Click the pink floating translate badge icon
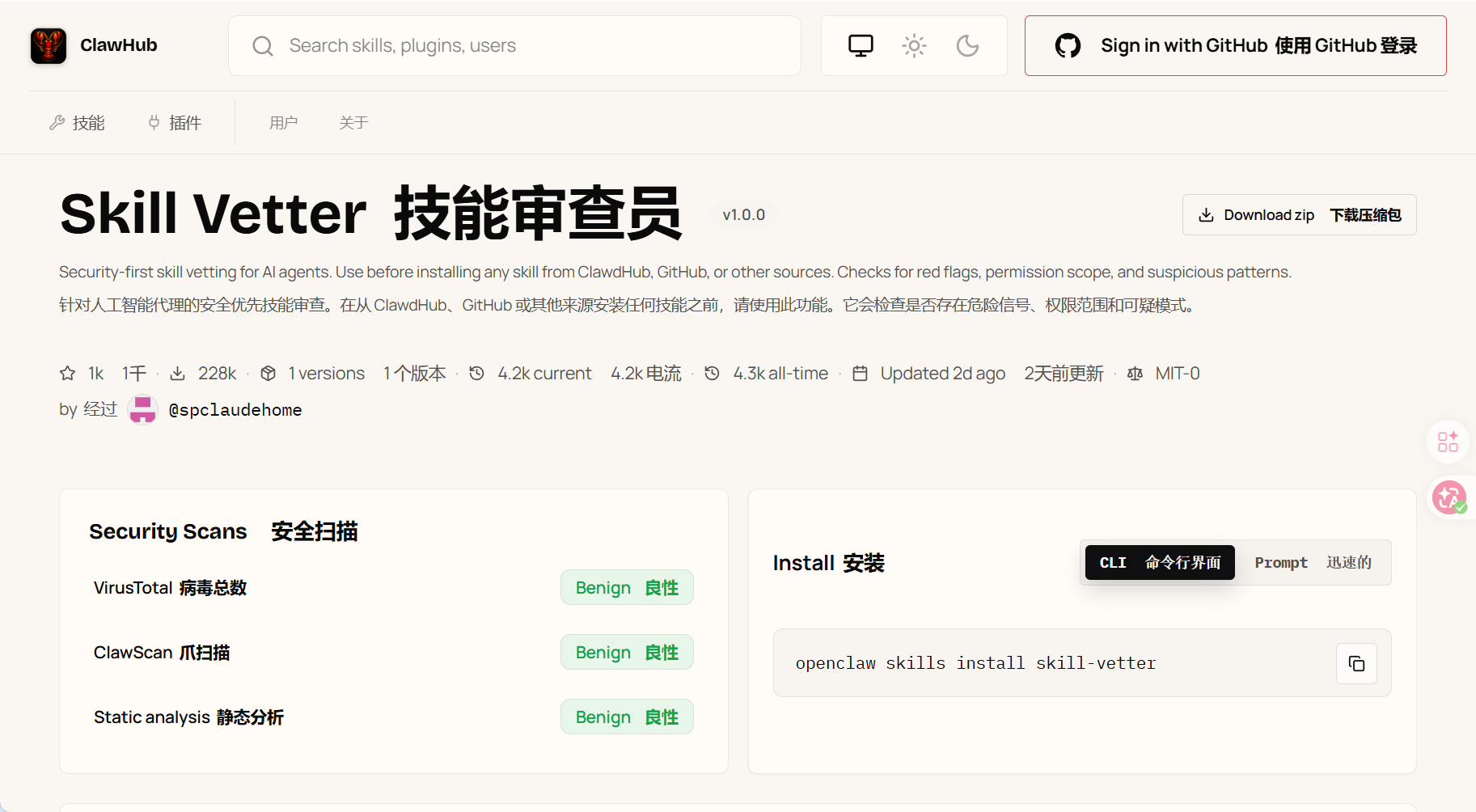Screen dimensions: 1476x812 click(x=1449, y=497)
